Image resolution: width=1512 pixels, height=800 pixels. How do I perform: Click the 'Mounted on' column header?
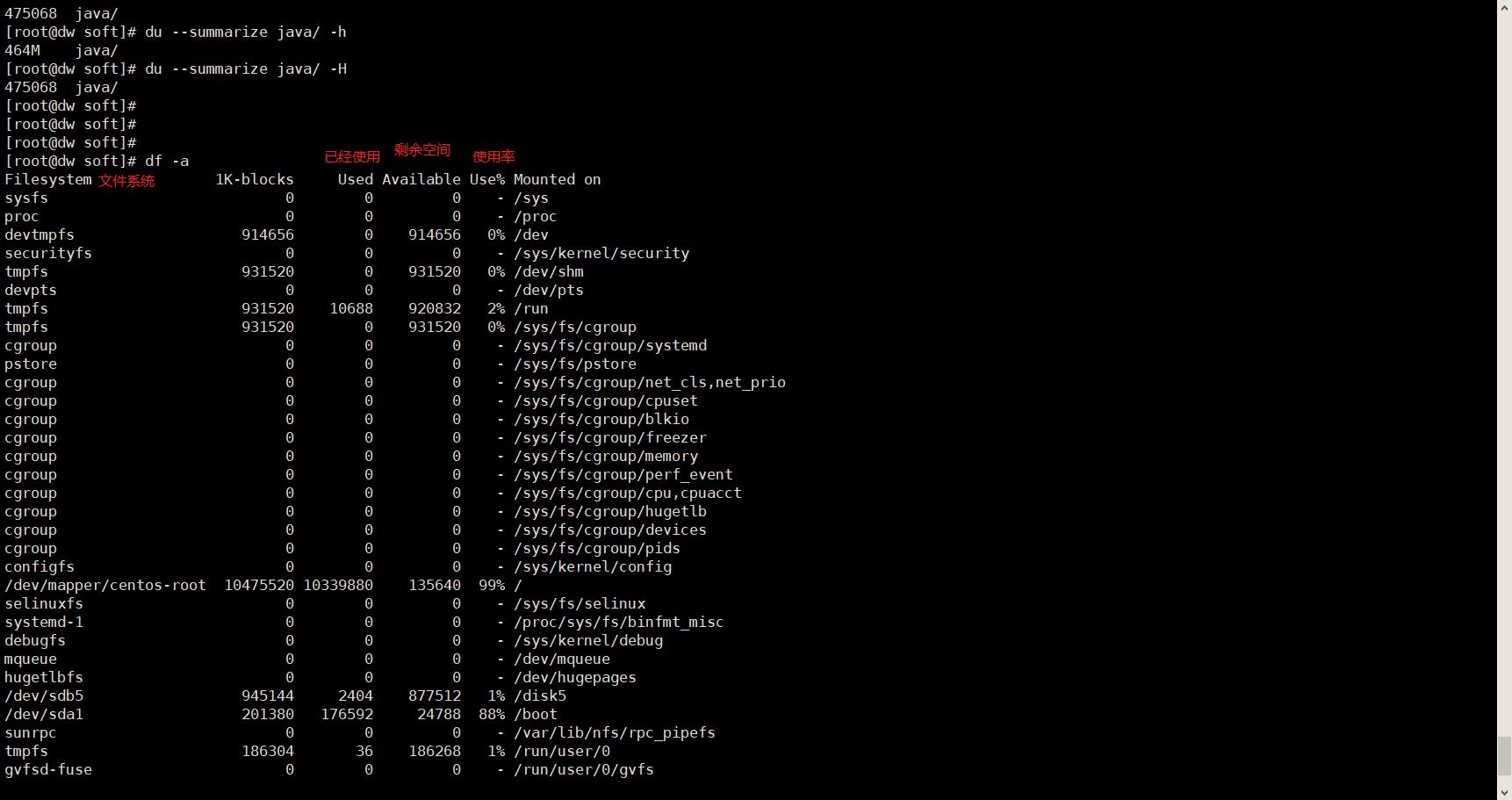tap(558, 179)
